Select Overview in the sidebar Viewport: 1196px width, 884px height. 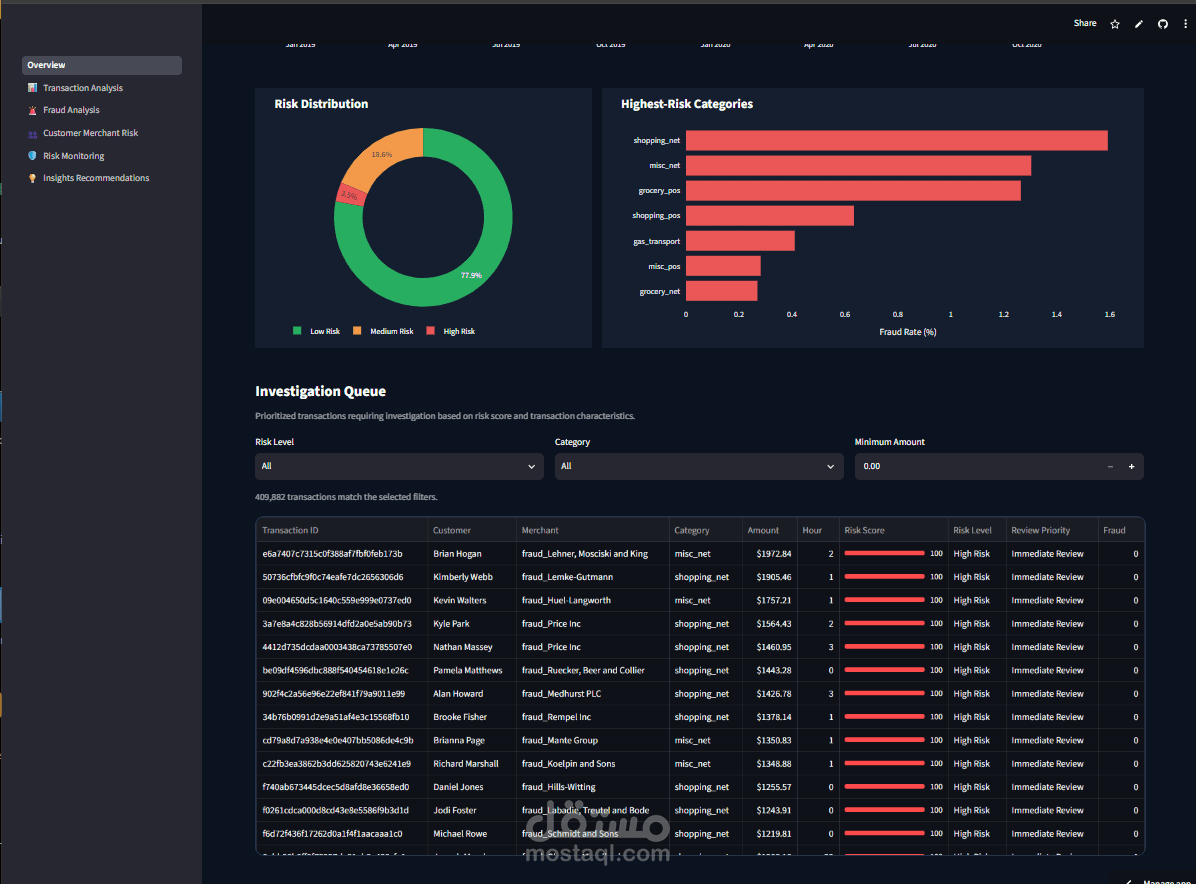click(x=101, y=65)
